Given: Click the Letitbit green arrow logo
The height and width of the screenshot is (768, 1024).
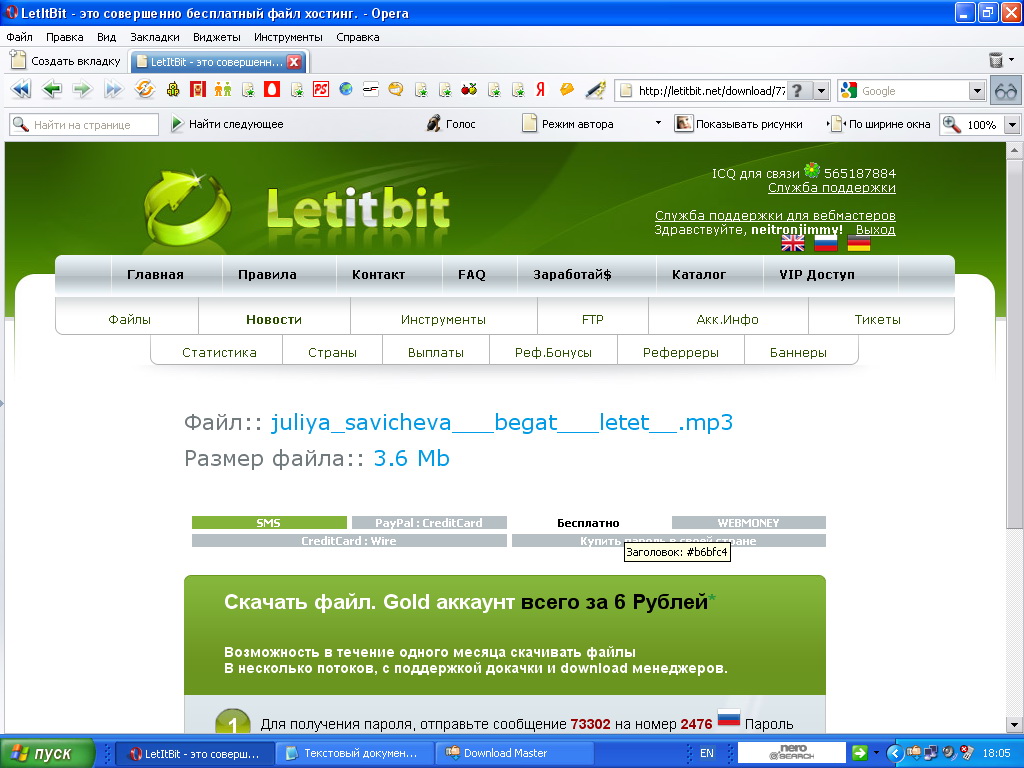Looking at the screenshot, I should (186, 209).
